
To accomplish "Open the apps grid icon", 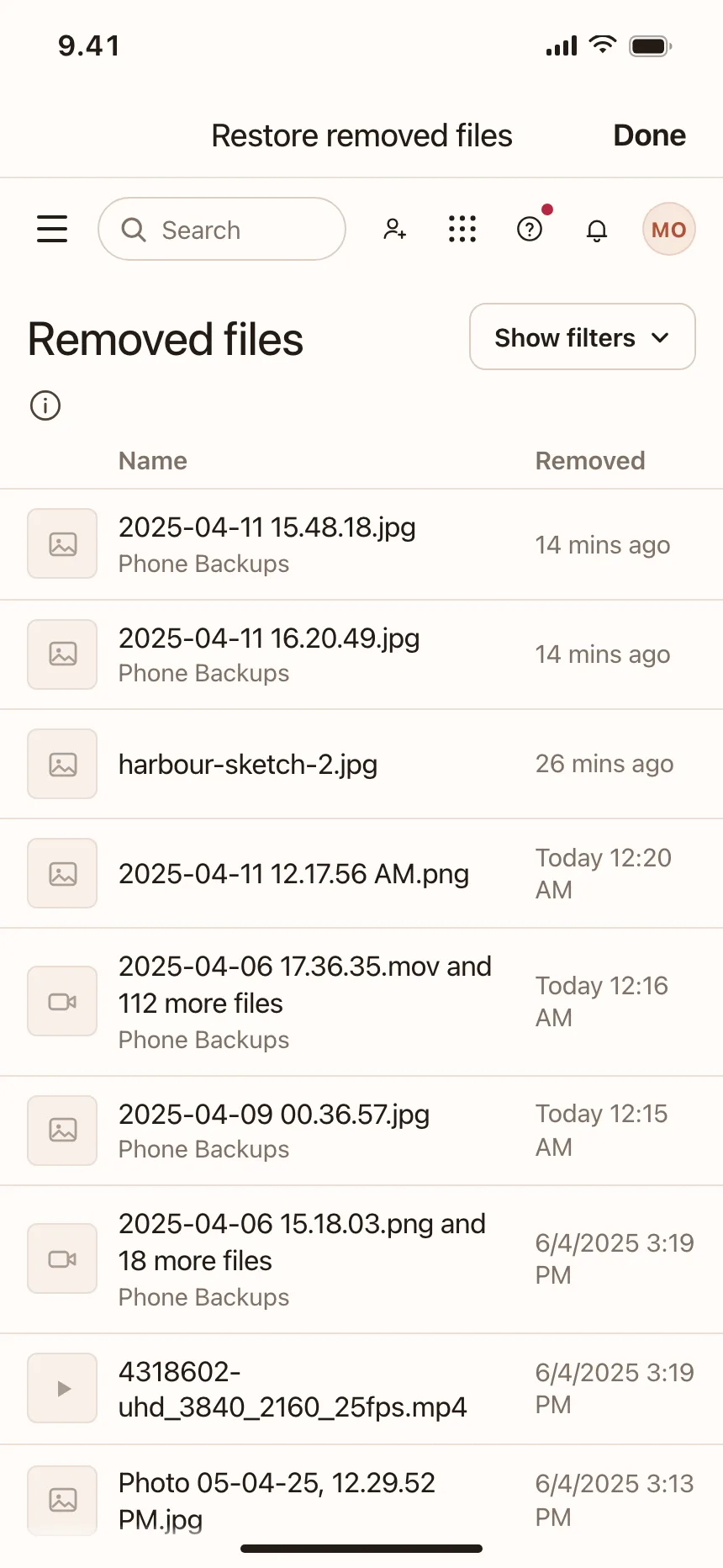I will pos(462,229).
